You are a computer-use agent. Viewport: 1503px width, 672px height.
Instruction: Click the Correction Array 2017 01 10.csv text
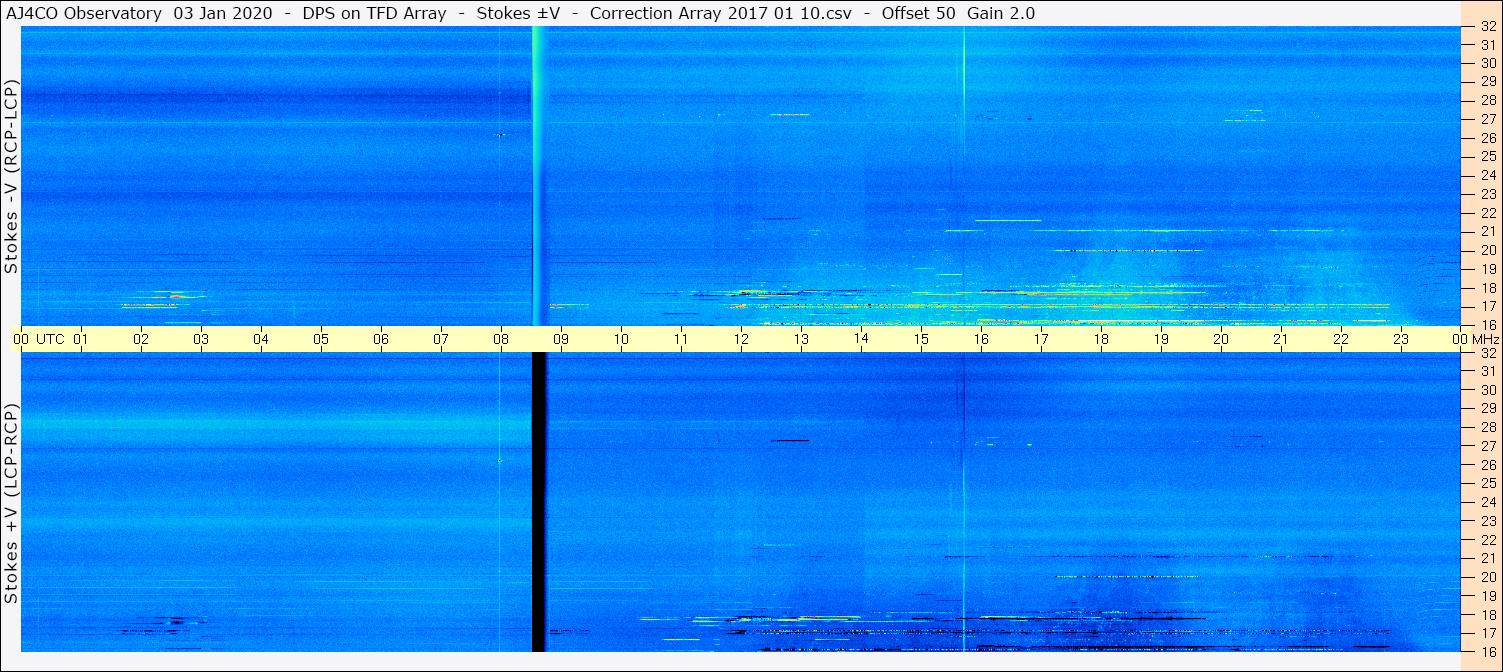(x=713, y=13)
